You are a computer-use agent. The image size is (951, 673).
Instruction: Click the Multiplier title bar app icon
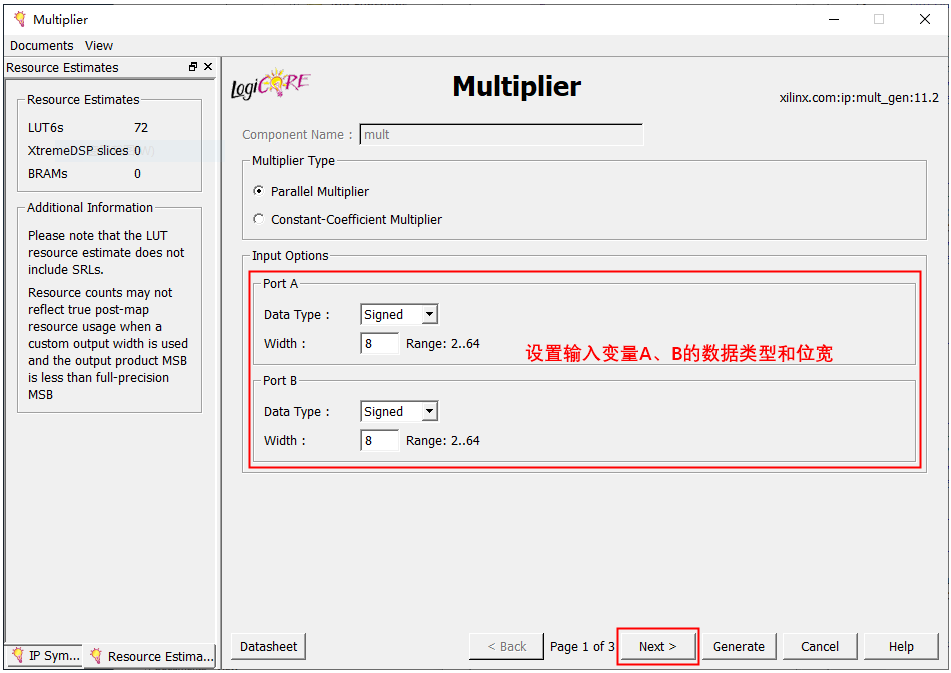(x=19, y=19)
